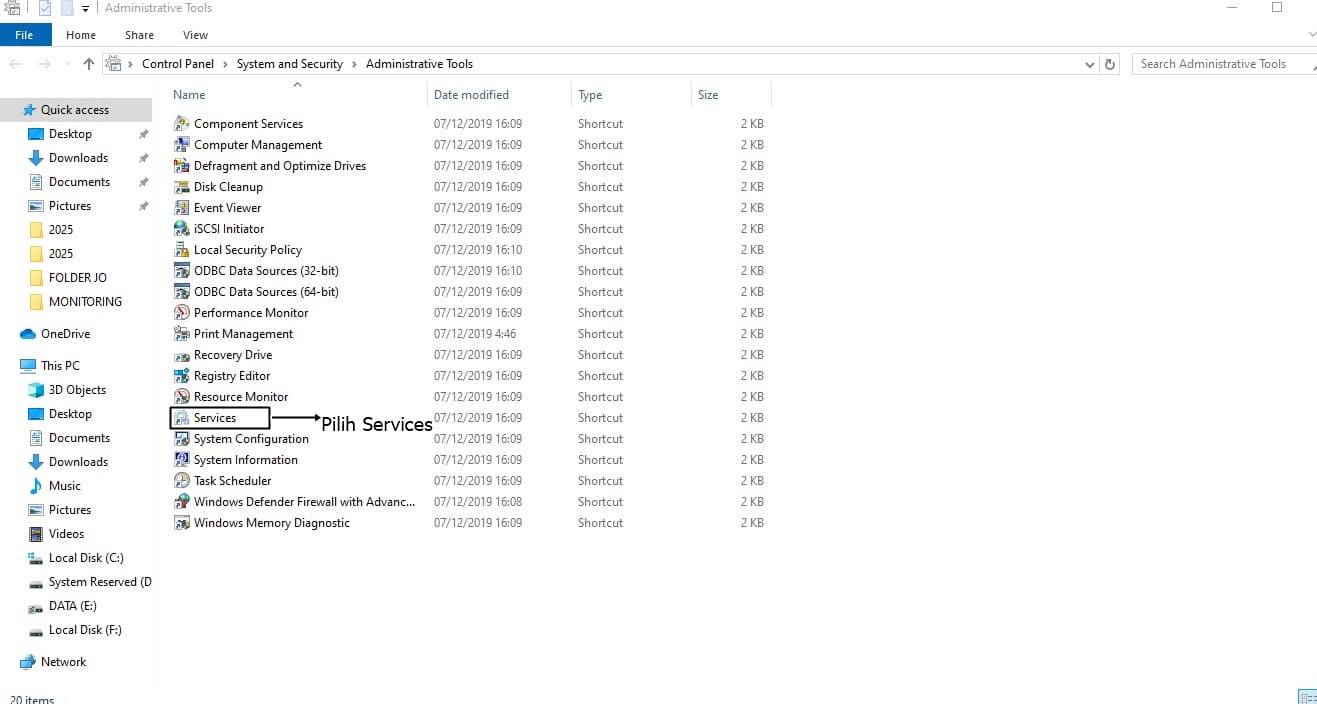Select the Resource Monitor icon

point(181,396)
